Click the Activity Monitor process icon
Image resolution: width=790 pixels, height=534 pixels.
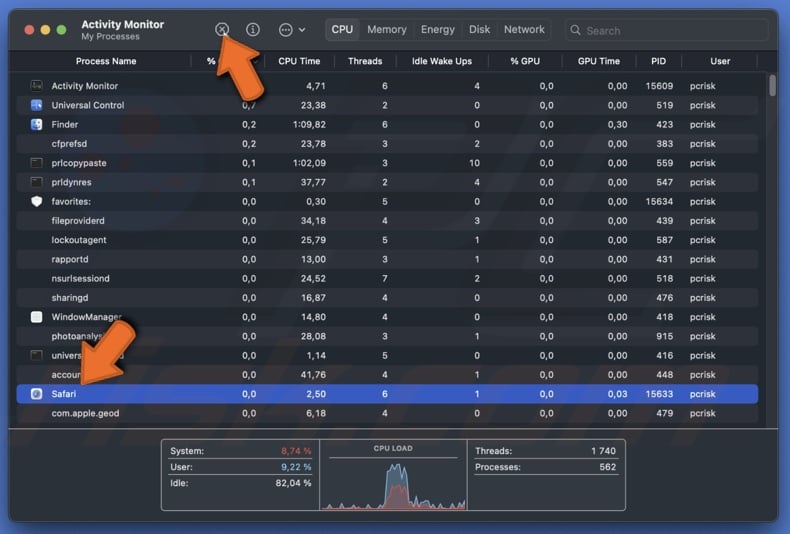(37, 86)
